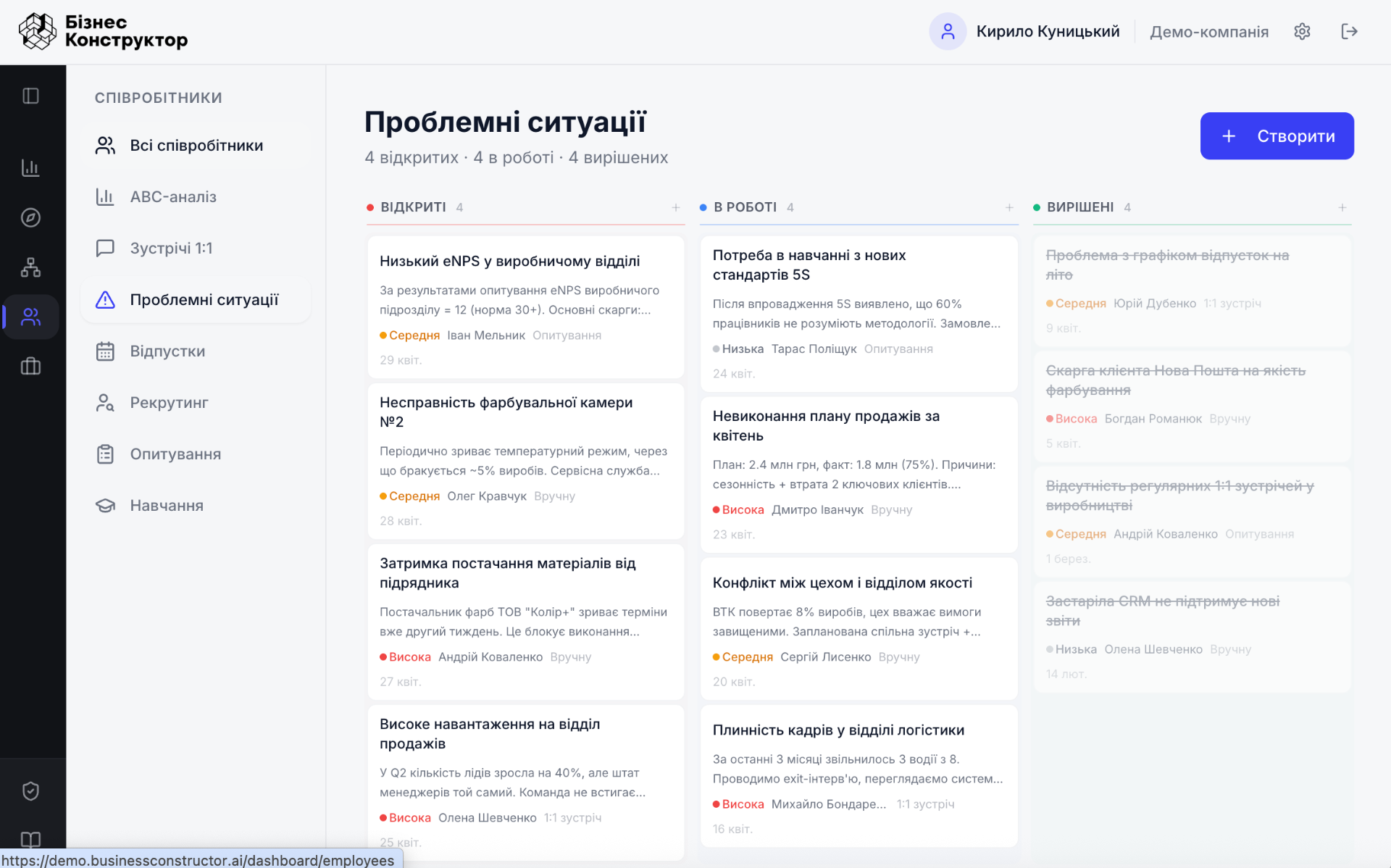Open resolved card Застаріла CRM не підтримує нові звіти
The width and height of the screenshot is (1391, 868).
click(1192, 637)
